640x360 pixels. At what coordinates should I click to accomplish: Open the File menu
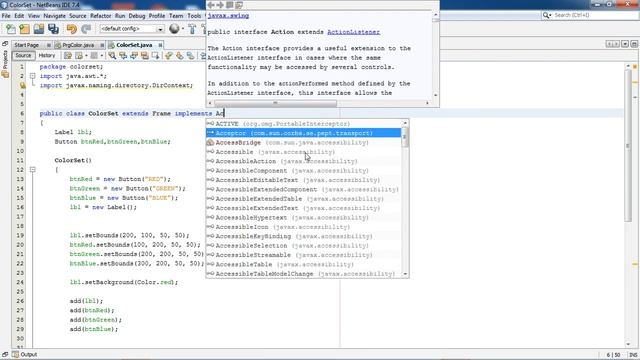click(6, 16)
